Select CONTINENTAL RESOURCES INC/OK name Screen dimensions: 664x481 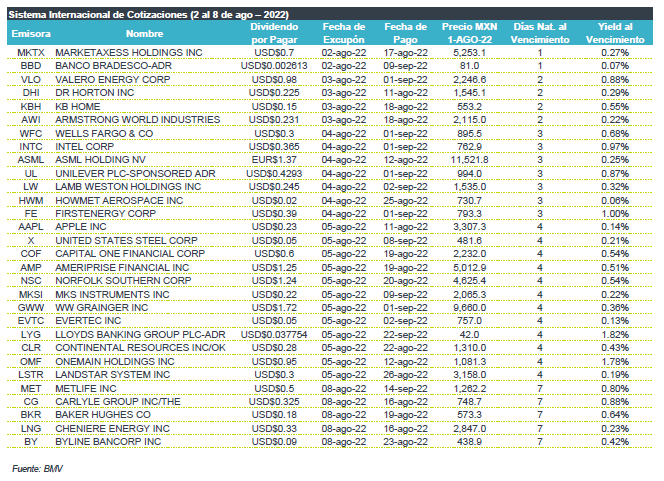pos(140,348)
